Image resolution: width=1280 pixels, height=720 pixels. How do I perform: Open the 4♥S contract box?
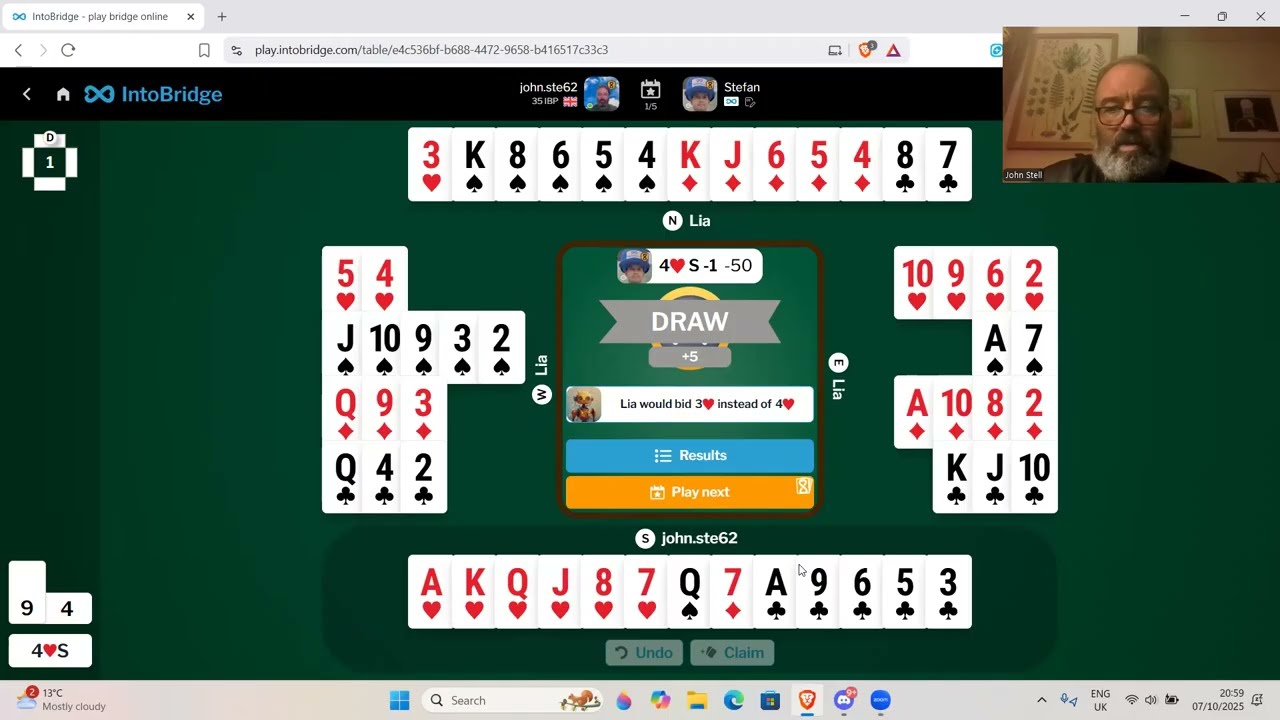[x=50, y=651]
